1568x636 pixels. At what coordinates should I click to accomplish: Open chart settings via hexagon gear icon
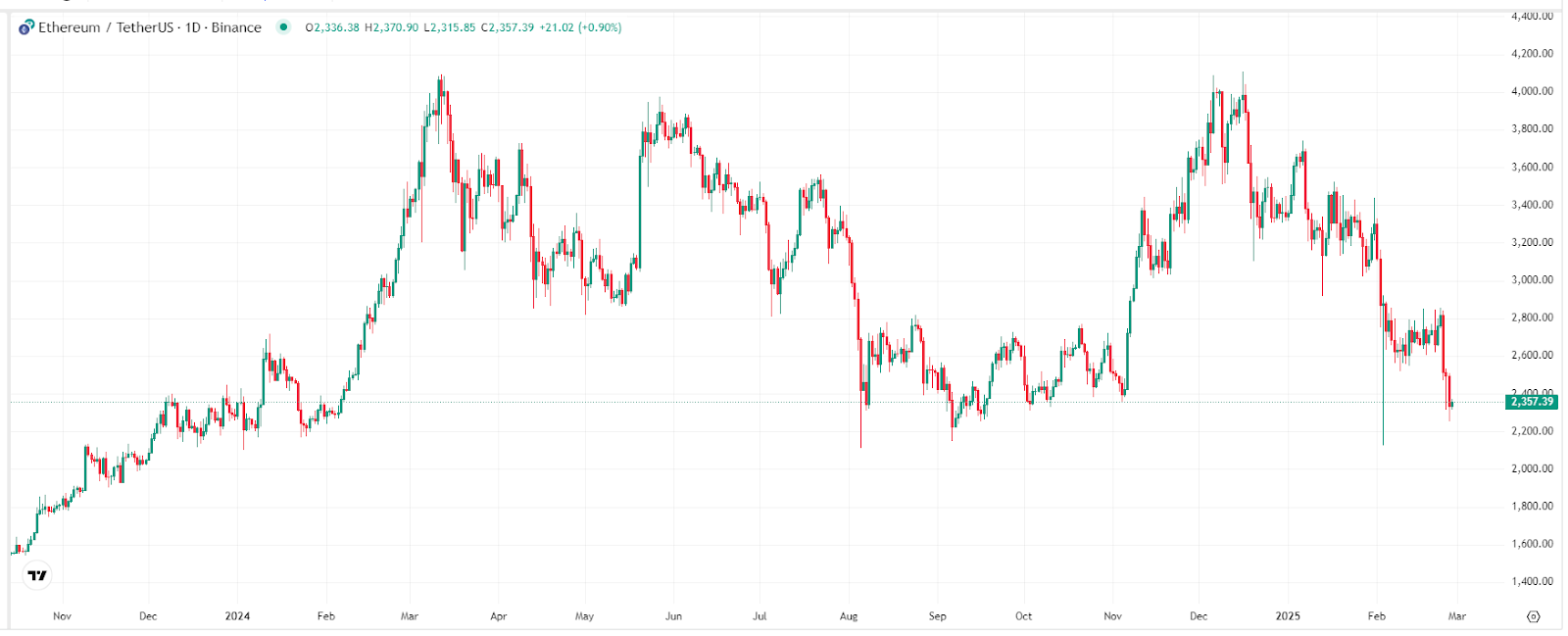pyautogui.click(x=1534, y=616)
